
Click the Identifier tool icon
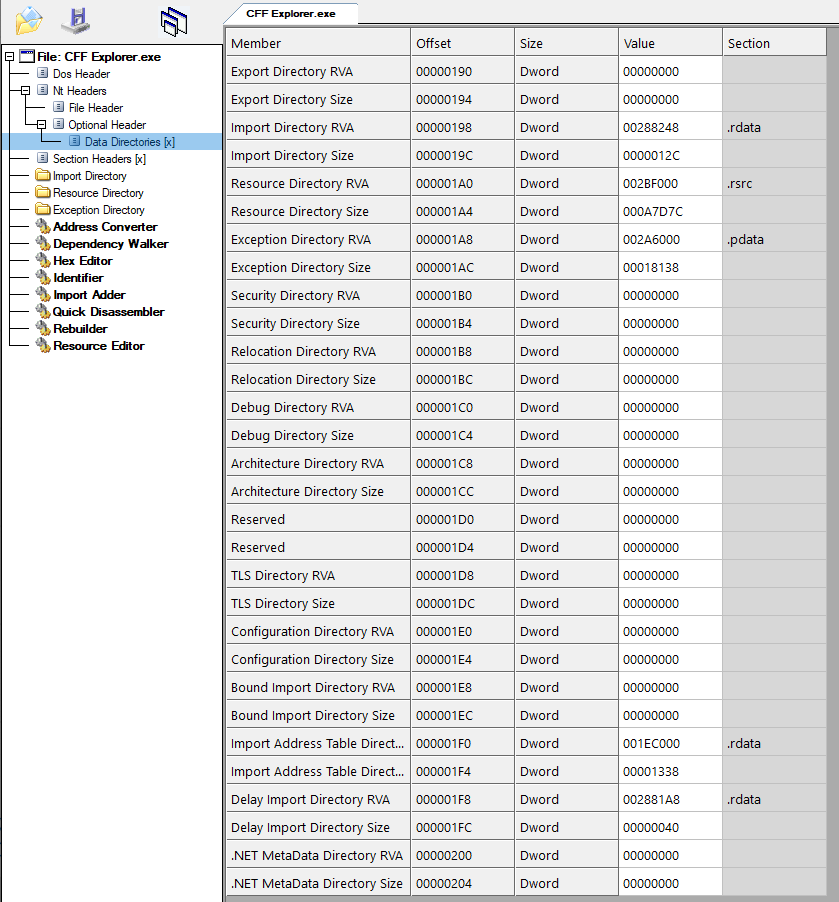point(43,277)
